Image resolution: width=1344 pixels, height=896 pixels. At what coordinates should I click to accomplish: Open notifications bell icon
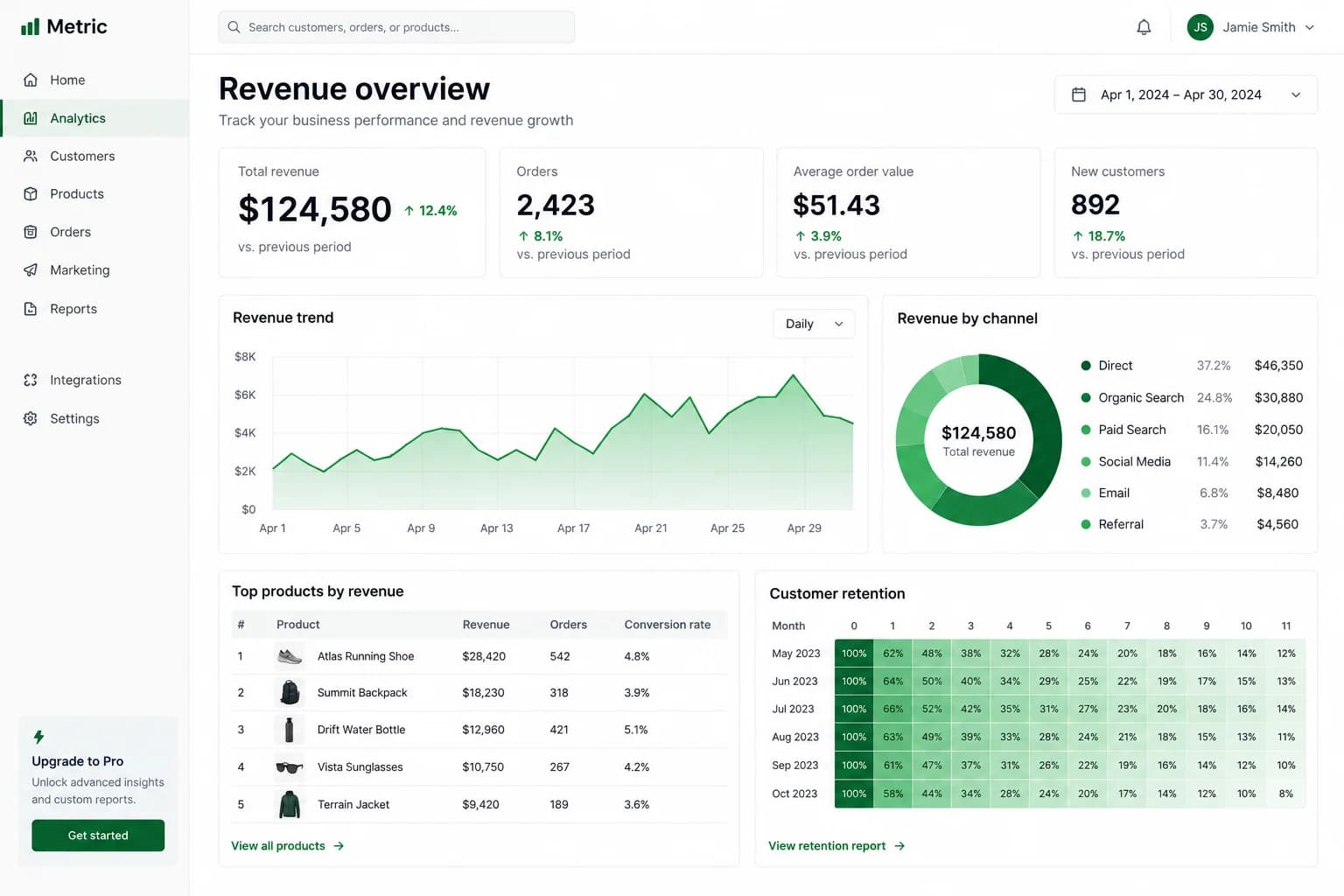[x=1144, y=27]
